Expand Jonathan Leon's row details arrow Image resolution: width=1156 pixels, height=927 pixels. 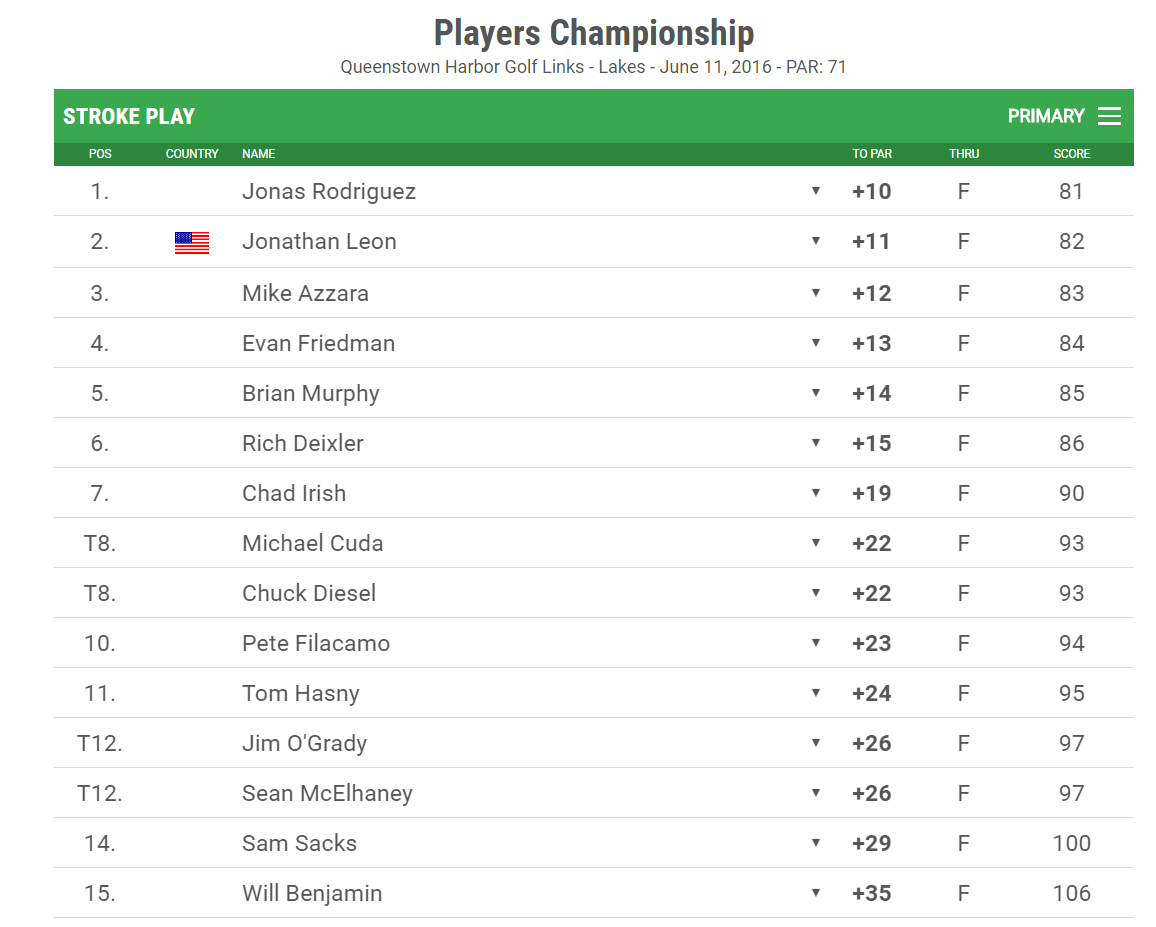tap(815, 241)
